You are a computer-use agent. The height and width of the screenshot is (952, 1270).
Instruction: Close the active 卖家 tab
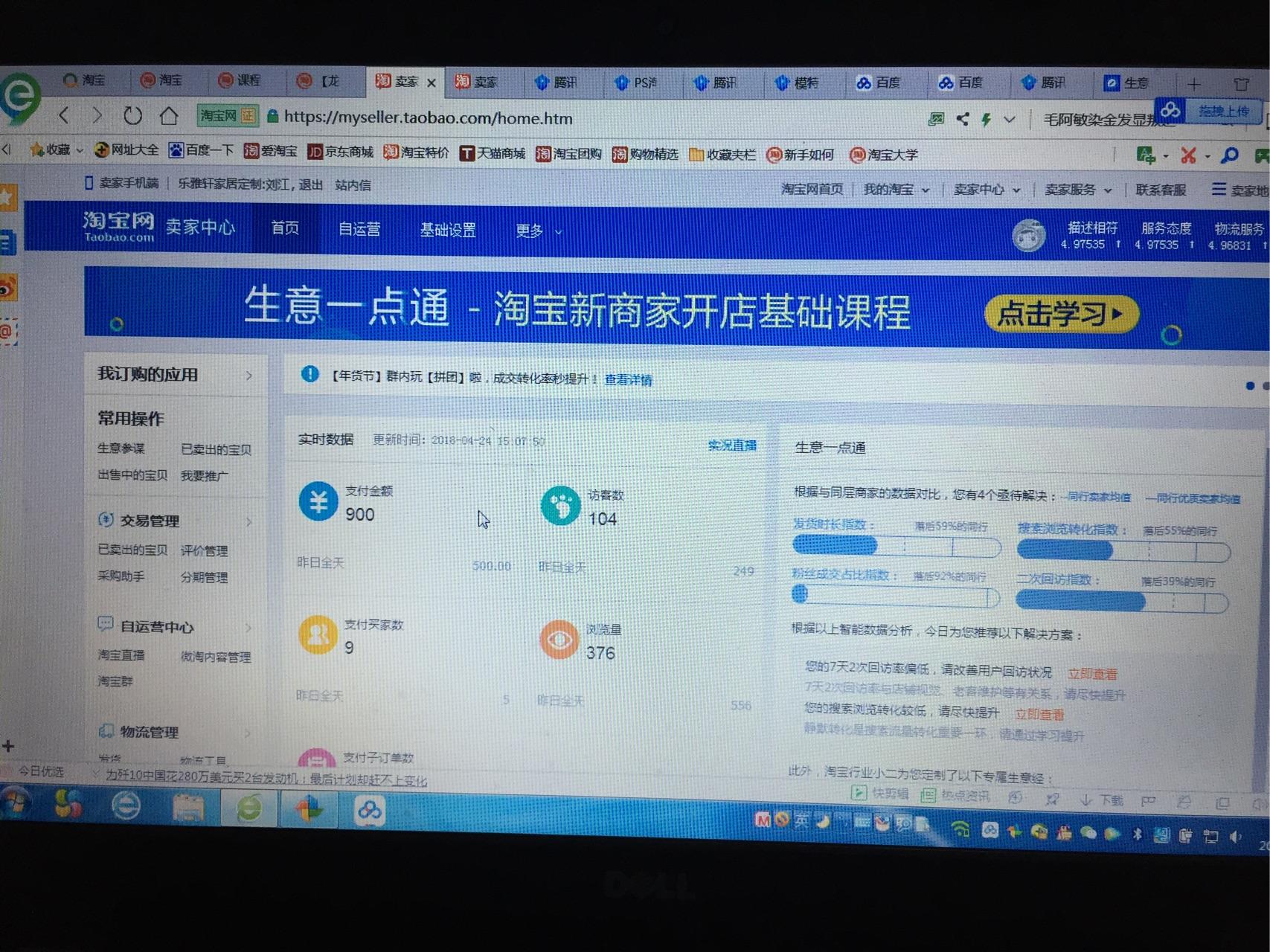click(432, 83)
